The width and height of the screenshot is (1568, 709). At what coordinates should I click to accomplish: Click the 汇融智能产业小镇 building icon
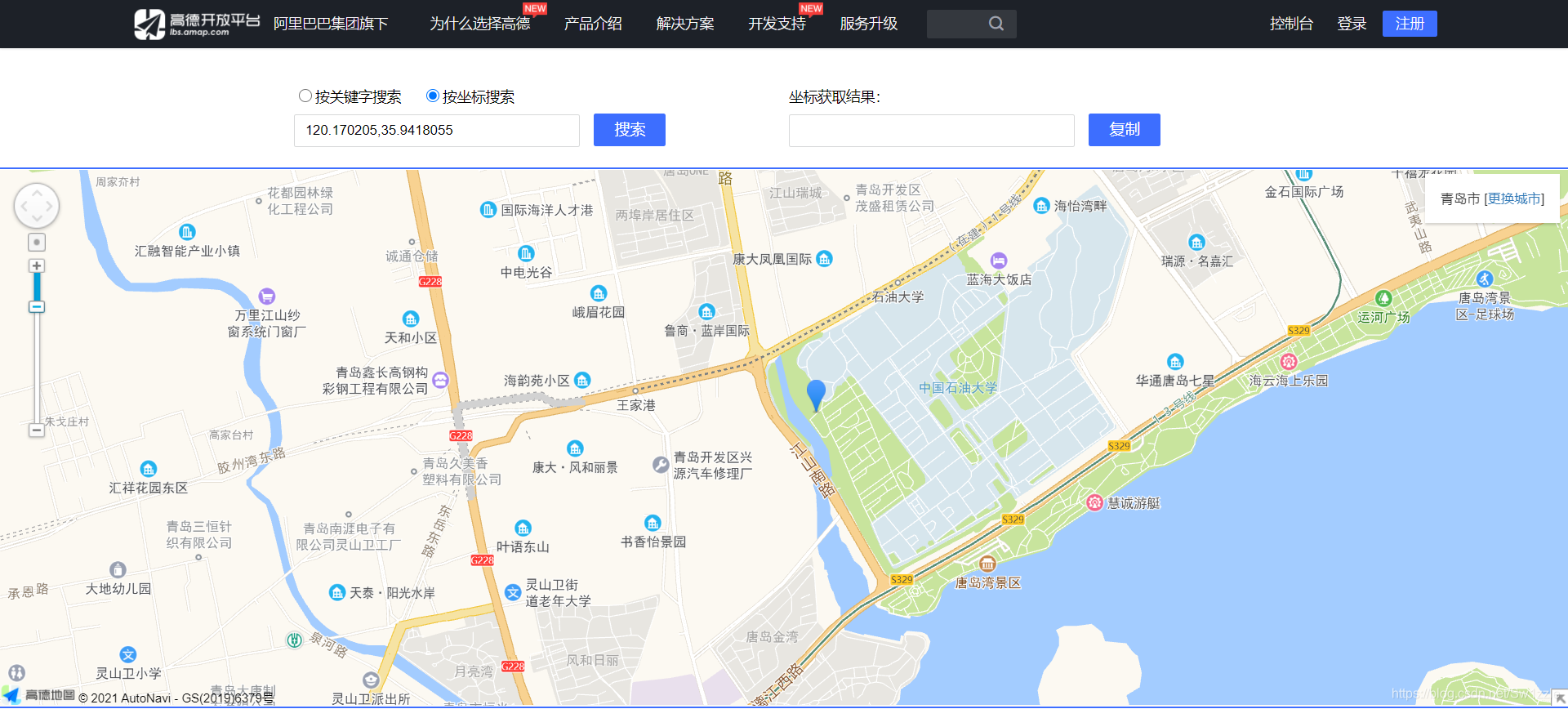click(x=187, y=232)
